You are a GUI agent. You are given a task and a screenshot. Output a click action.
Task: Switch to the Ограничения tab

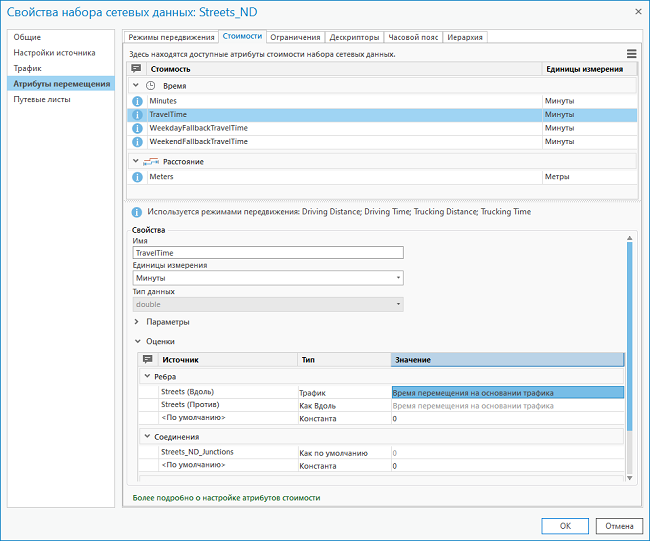click(x=295, y=37)
